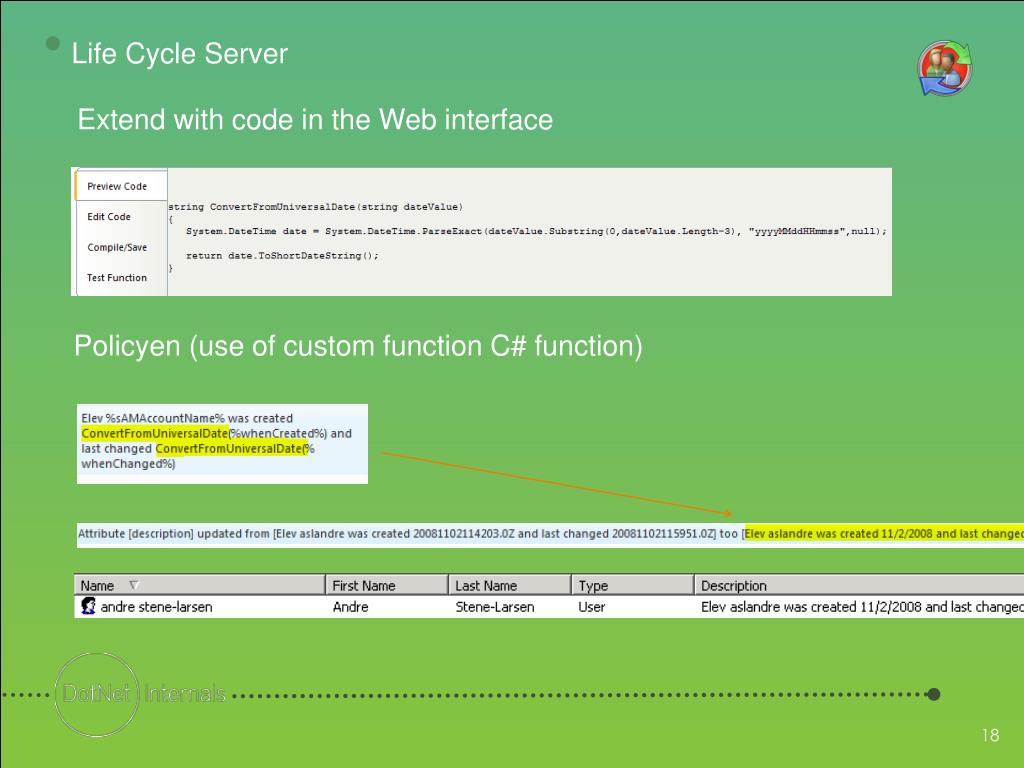This screenshot has height=768, width=1024.
Task: Select the Compile/Save tab
Action: tap(117, 248)
